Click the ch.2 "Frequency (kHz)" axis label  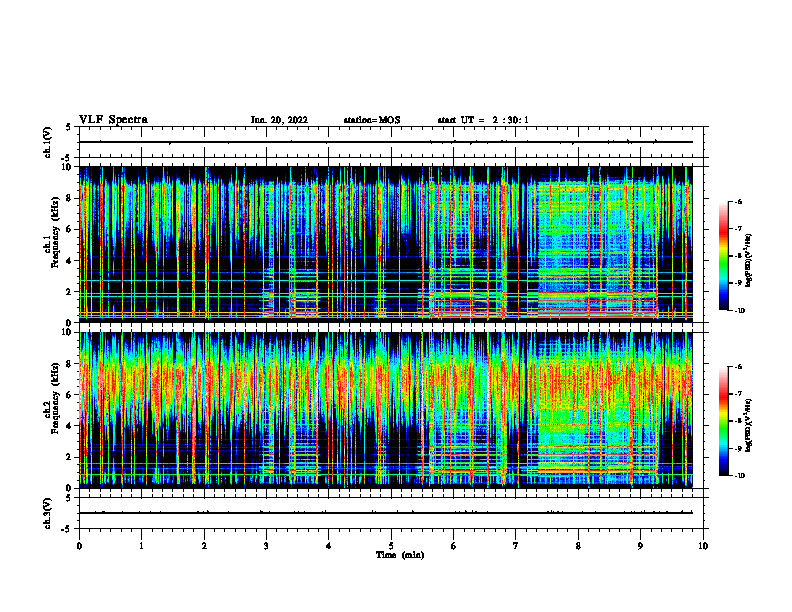coord(55,398)
